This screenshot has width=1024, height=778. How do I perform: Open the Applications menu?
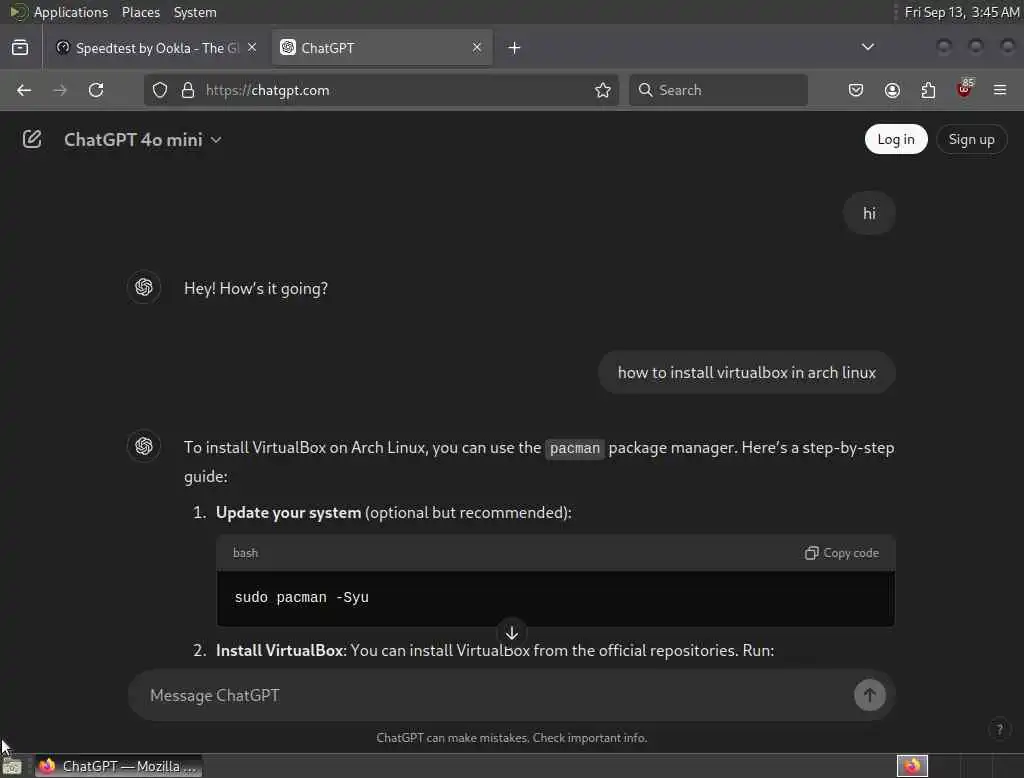pyautogui.click(x=71, y=12)
